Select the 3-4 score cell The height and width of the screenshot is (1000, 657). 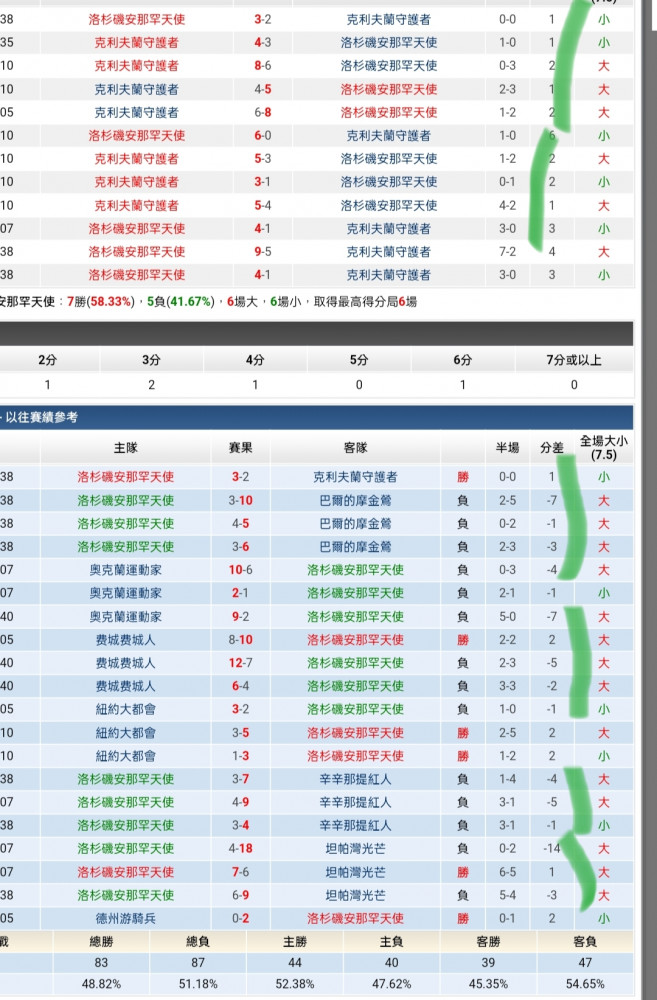pos(240,825)
